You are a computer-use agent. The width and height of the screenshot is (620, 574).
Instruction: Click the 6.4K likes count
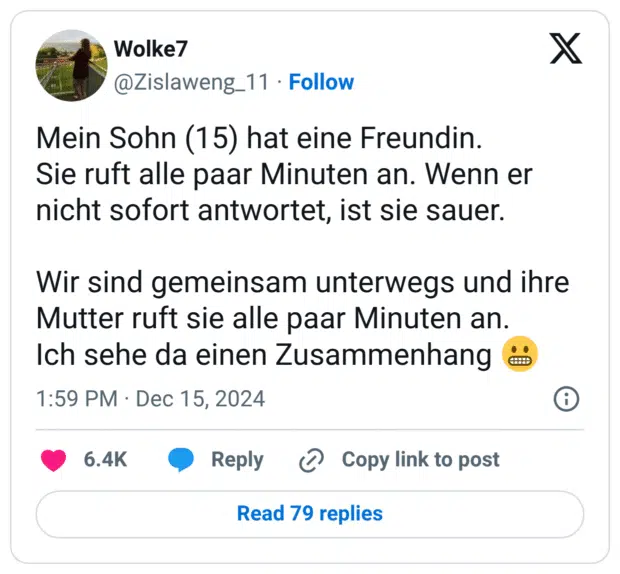pyautogui.click(x=105, y=460)
